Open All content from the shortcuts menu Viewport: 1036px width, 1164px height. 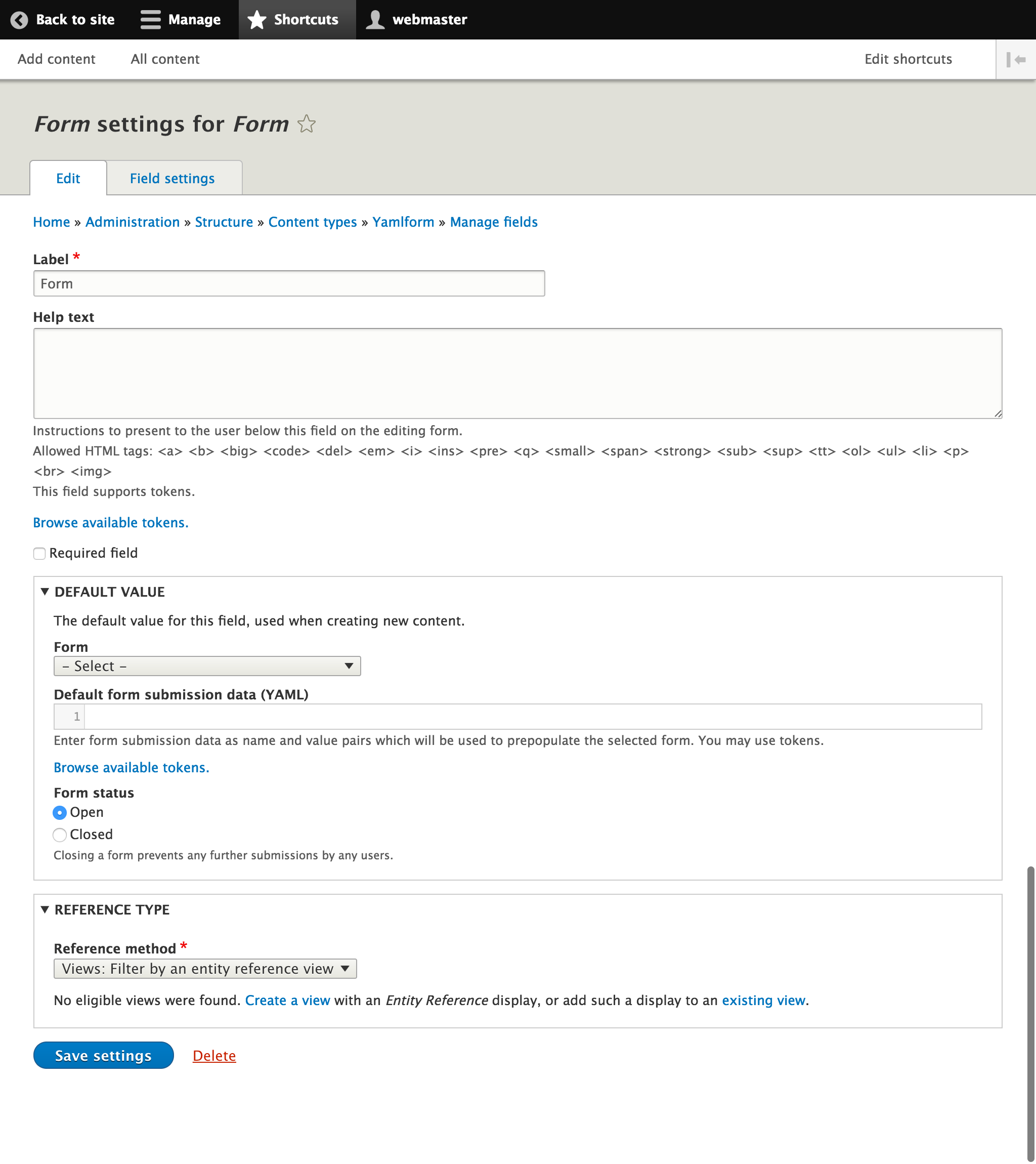(x=164, y=59)
